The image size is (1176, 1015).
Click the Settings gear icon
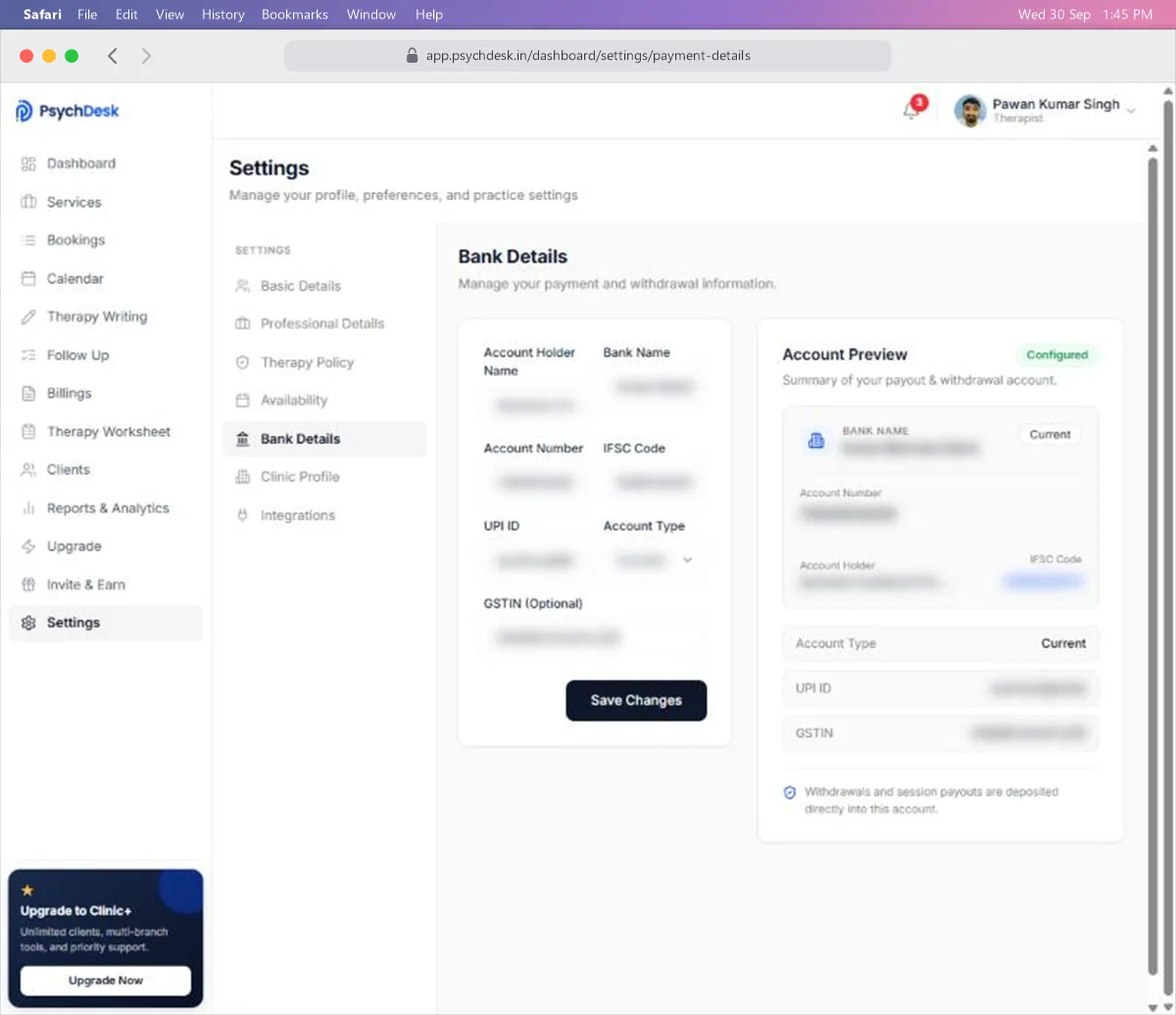(28, 622)
